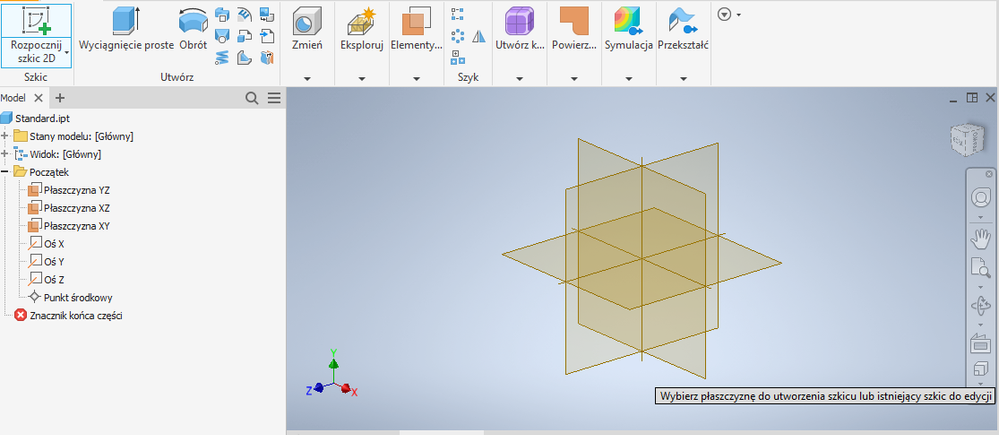
Task: Add a new browser panel tab
Action: [x=60, y=97]
